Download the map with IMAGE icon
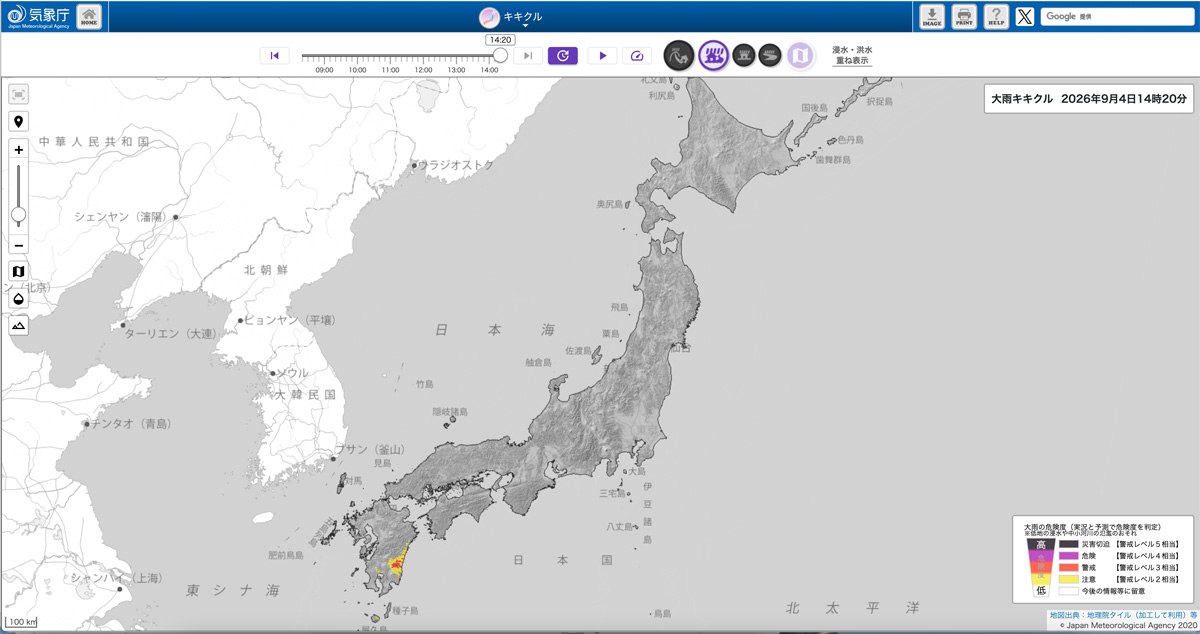 pos(932,16)
